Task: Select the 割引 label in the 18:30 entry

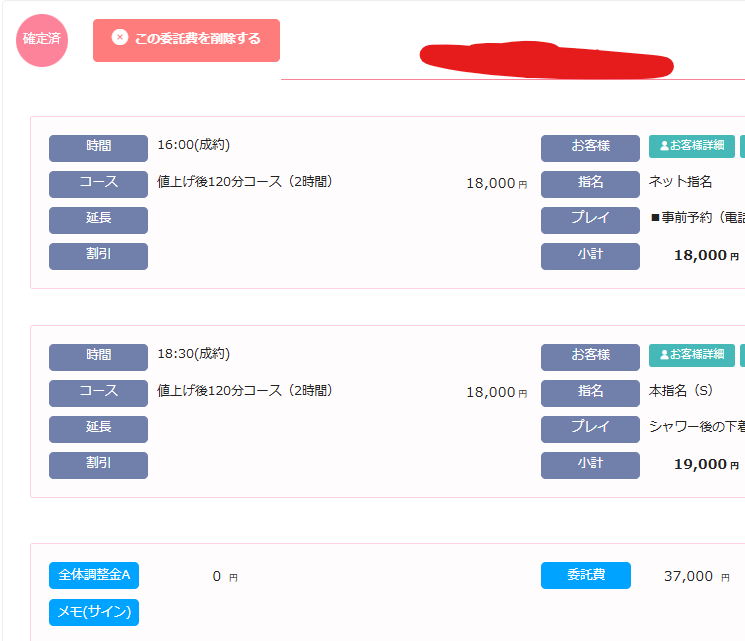Action: [98, 465]
